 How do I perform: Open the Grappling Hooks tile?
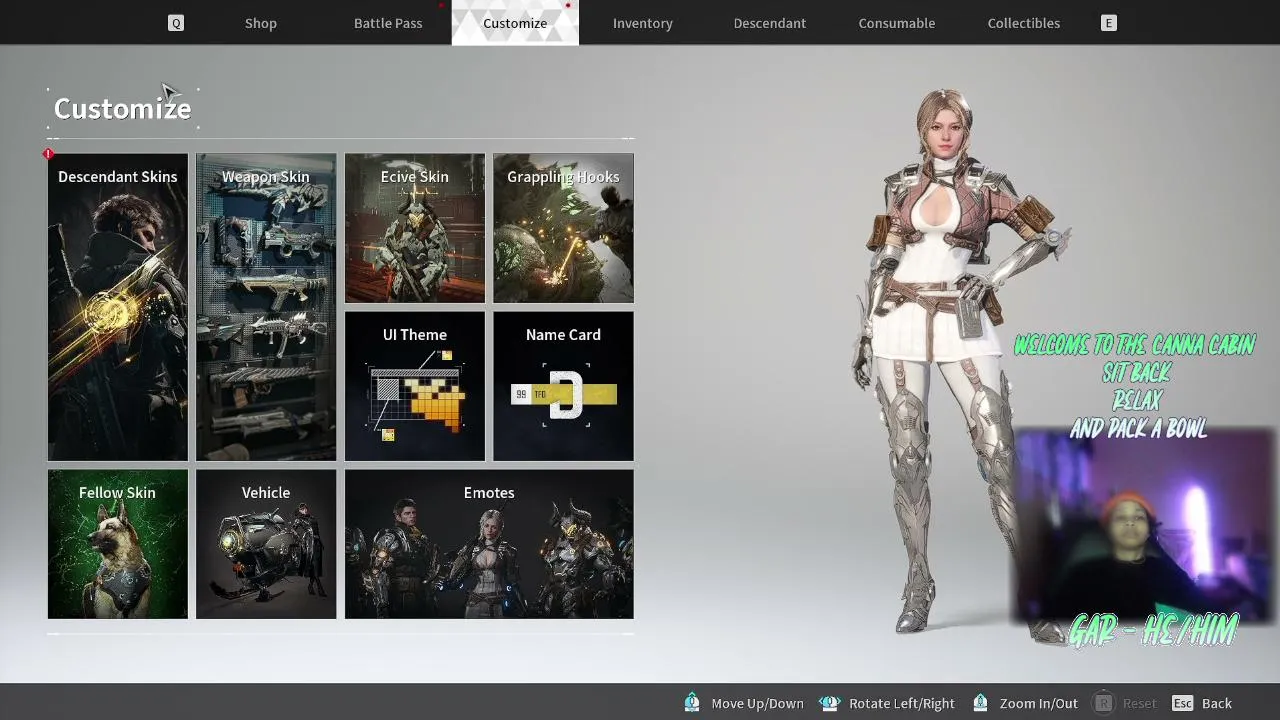(563, 228)
